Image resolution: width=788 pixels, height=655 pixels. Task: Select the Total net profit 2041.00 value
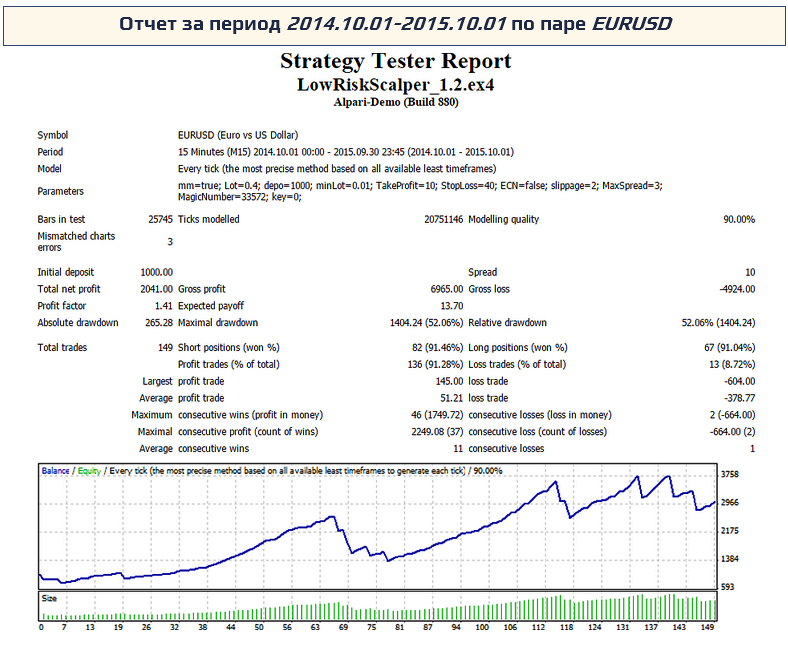point(157,289)
